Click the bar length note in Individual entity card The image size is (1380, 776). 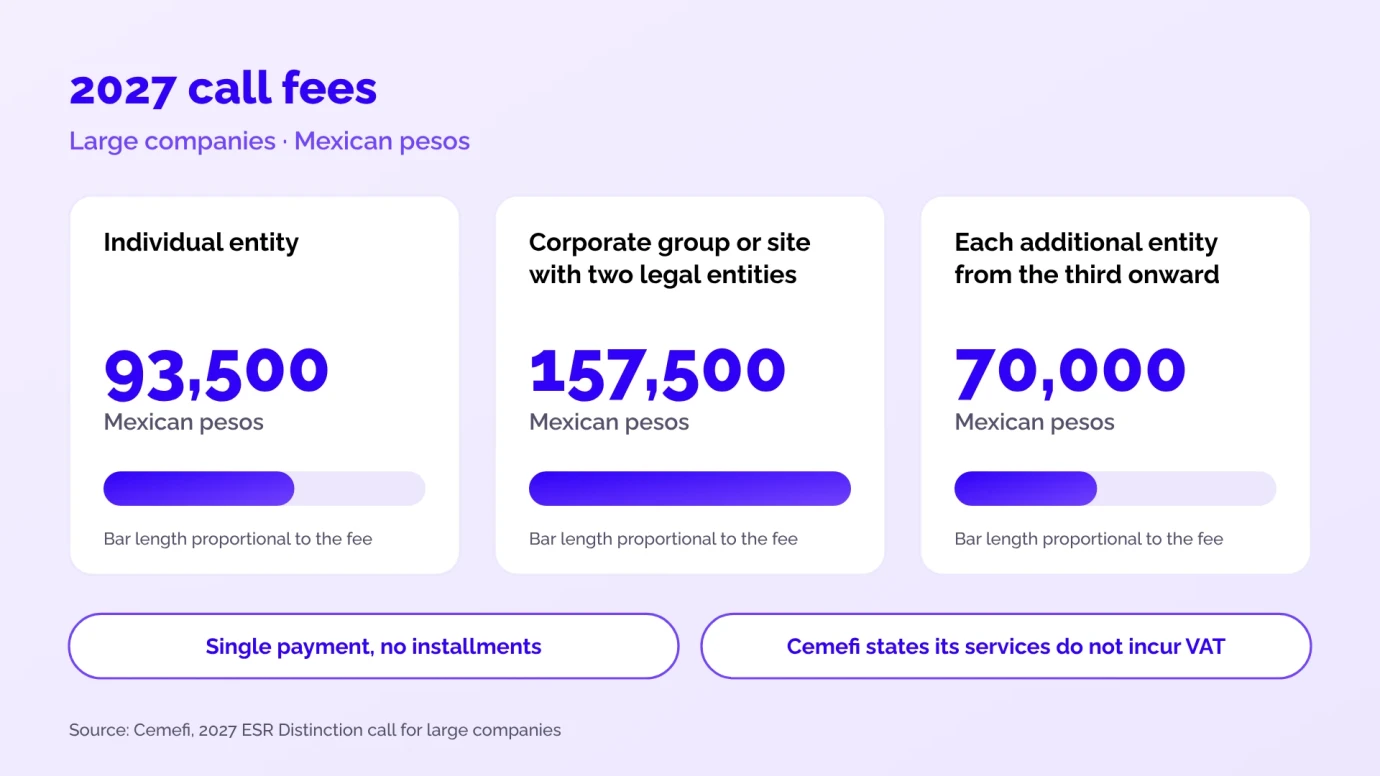click(x=238, y=539)
